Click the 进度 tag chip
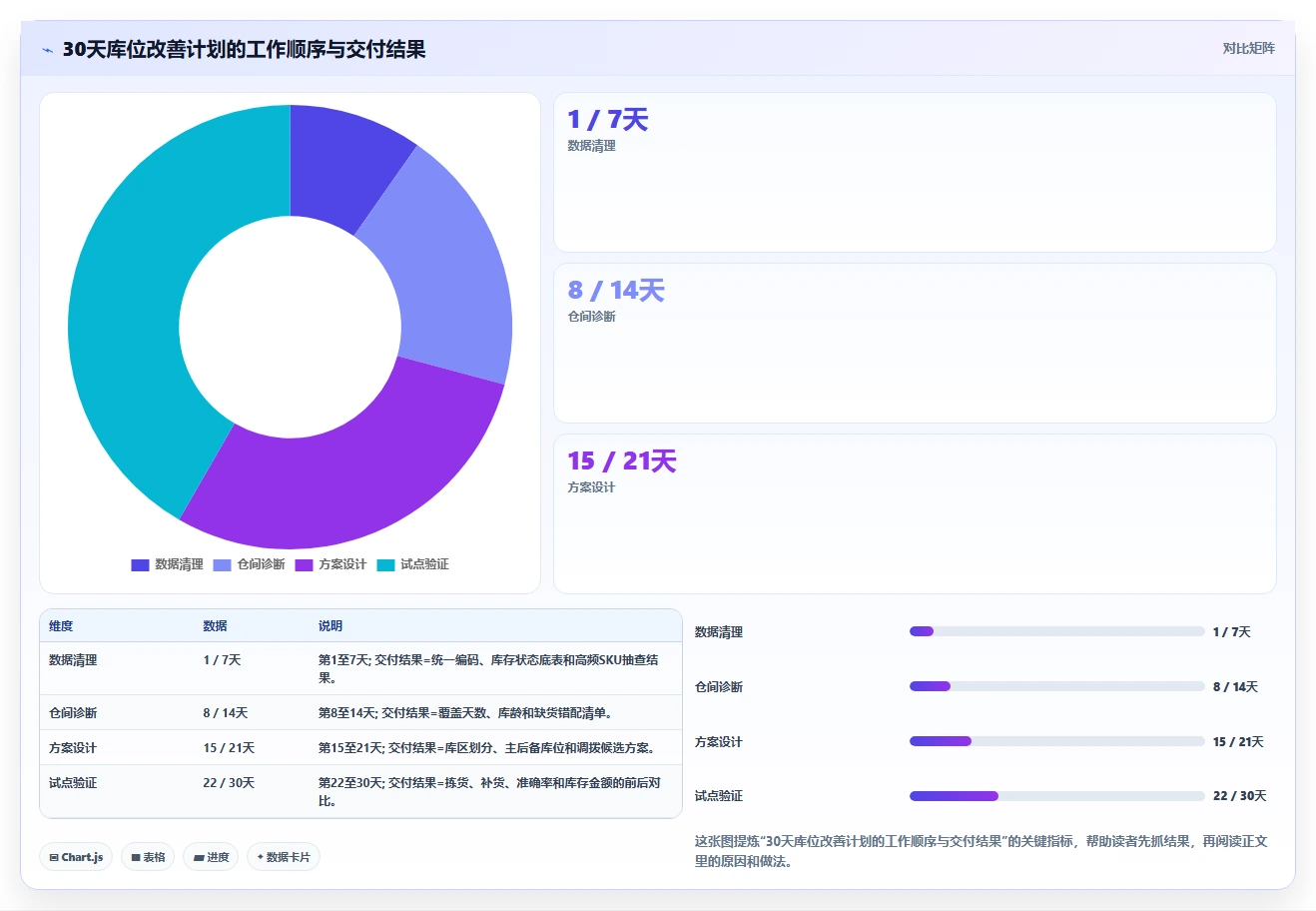This screenshot has height=911, width=1316. tap(211, 857)
